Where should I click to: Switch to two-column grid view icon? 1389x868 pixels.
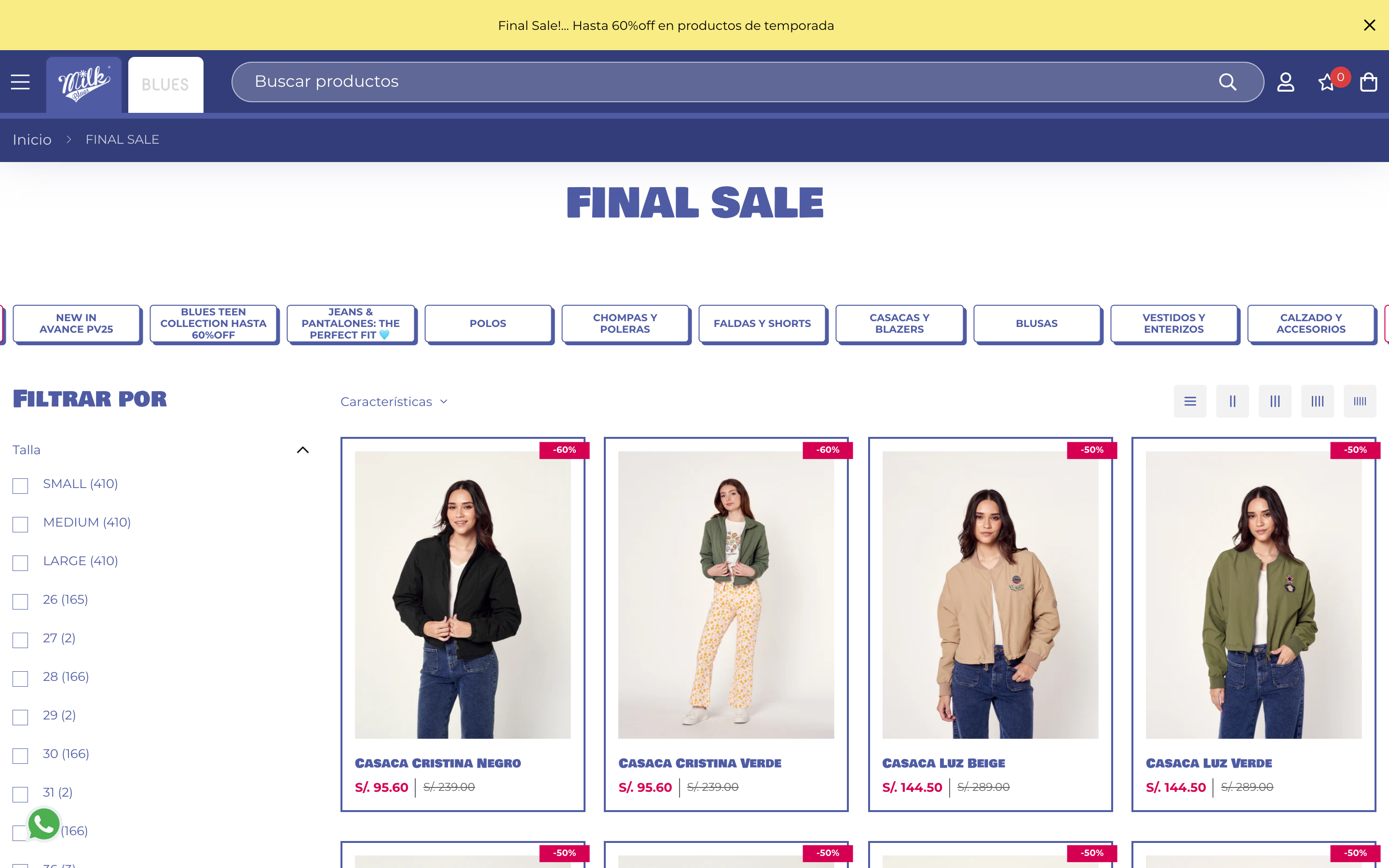1232,401
